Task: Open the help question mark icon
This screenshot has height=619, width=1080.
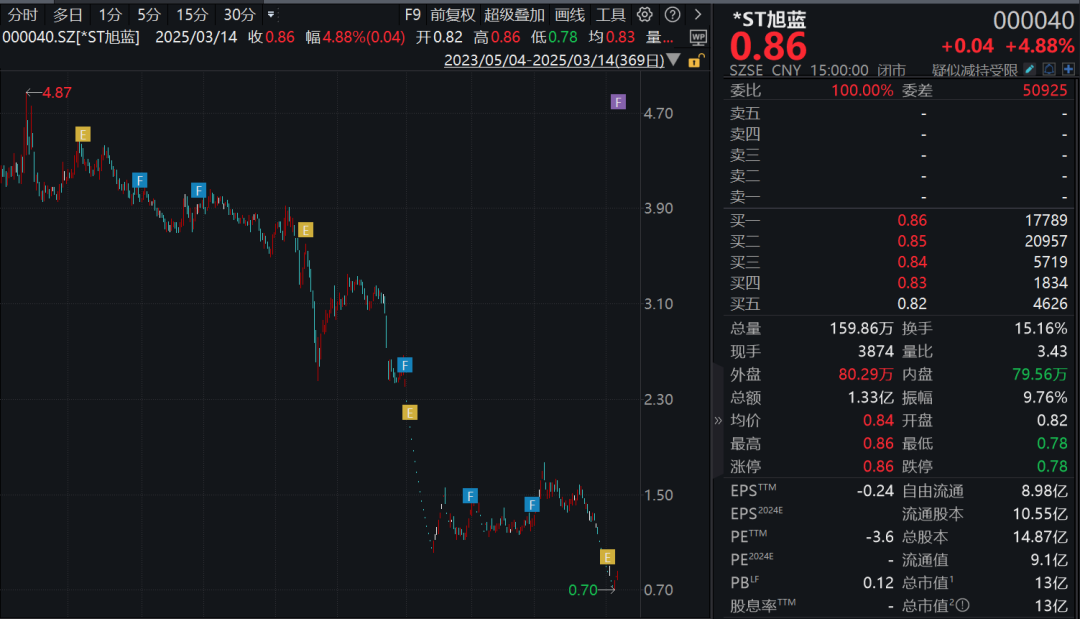Action: tap(673, 14)
